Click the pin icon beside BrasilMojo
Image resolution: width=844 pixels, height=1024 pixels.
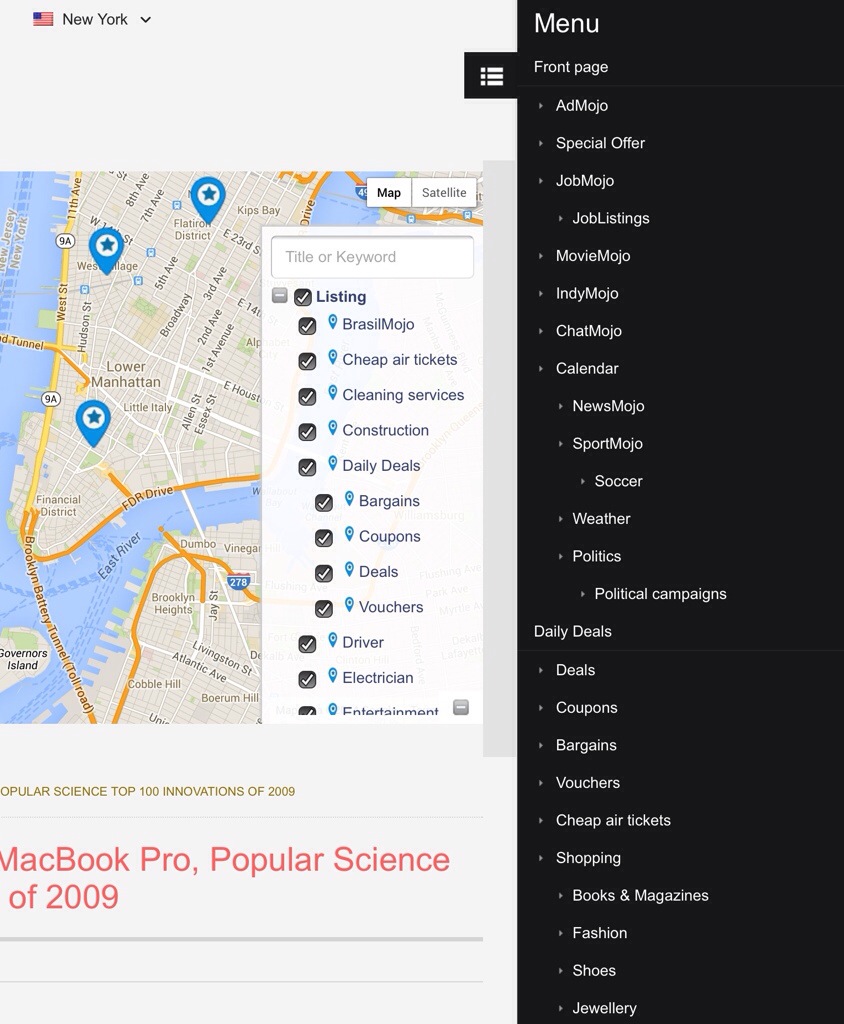333,322
